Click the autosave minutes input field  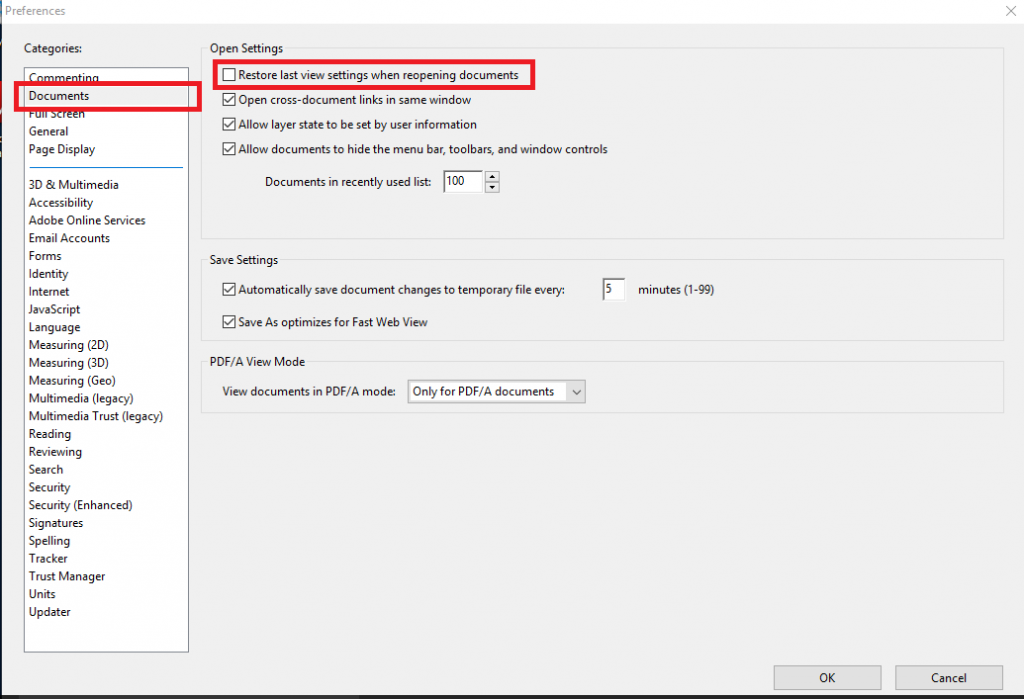pyautogui.click(x=613, y=290)
